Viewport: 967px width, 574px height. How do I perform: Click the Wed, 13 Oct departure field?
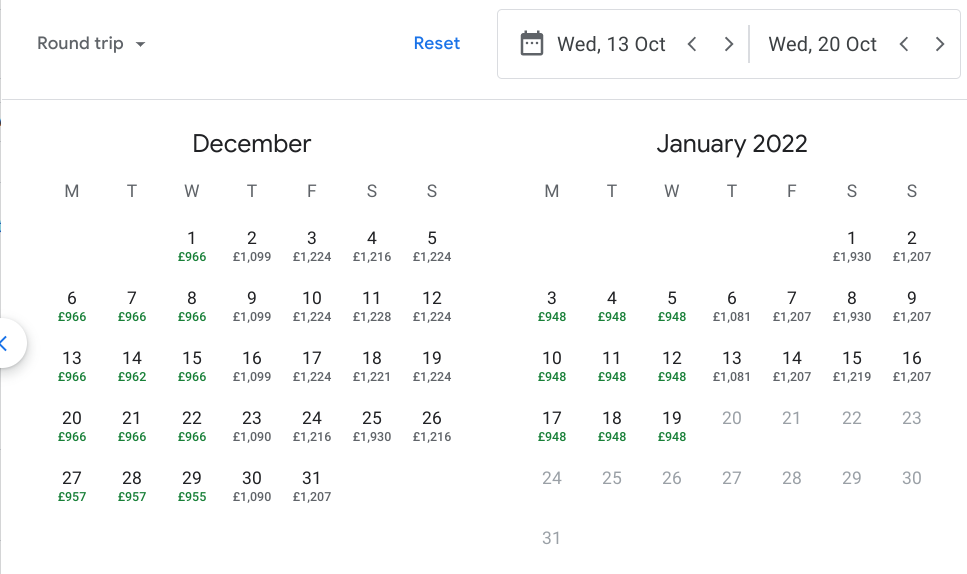611,44
